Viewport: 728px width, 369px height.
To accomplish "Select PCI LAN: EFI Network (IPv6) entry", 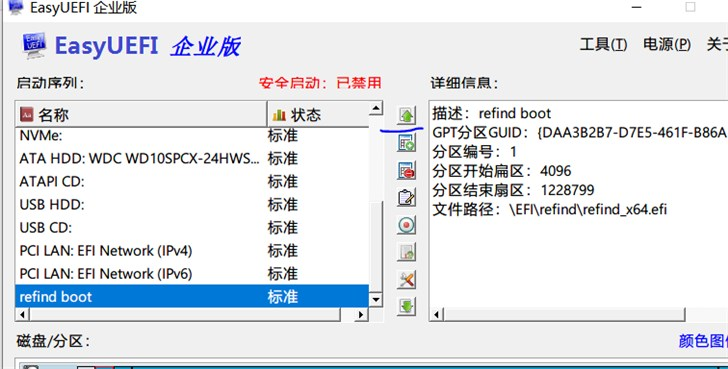I will (x=192, y=273).
